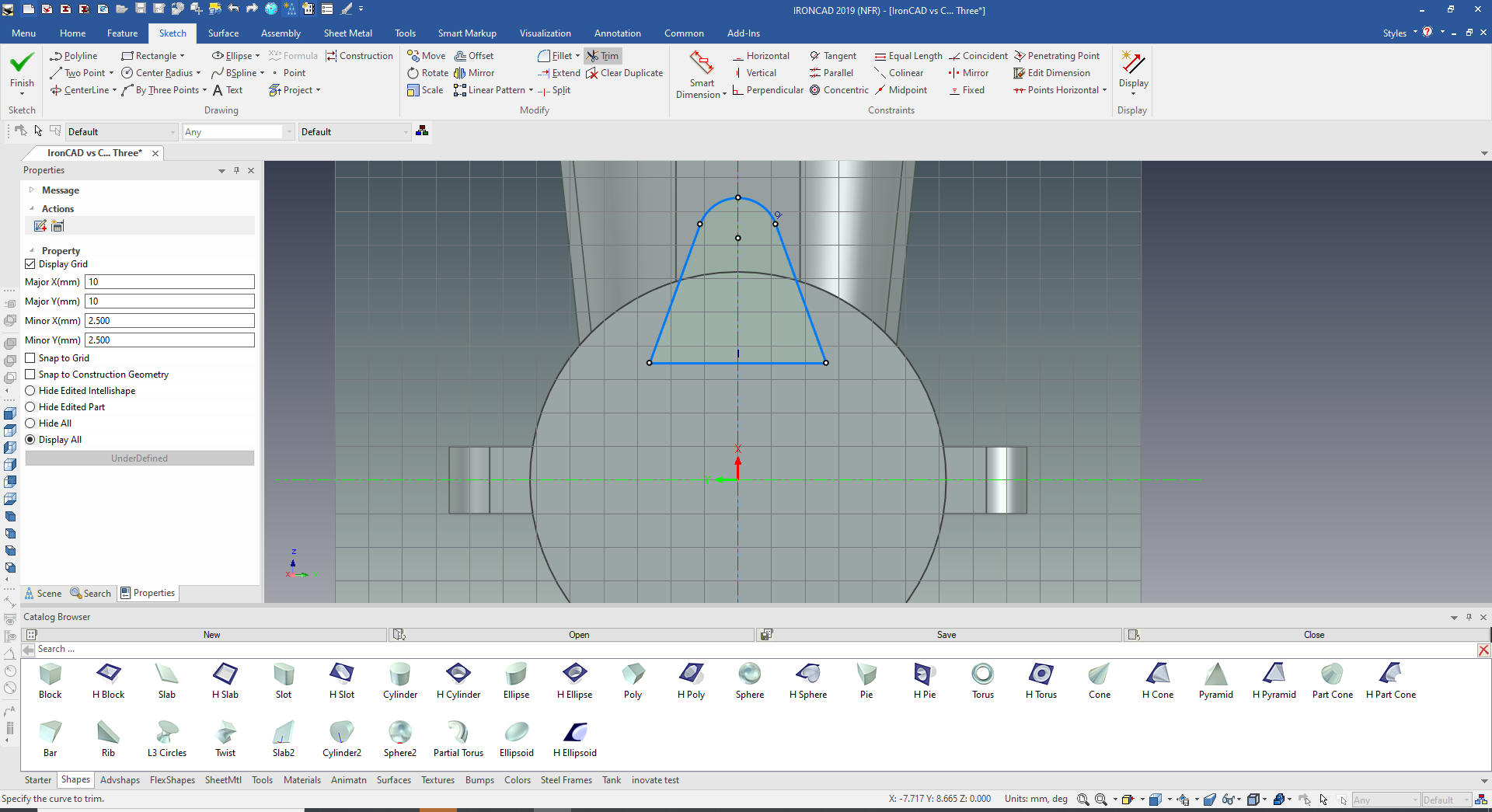Click the Save button in Catalog Browser

pyautogui.click(x=946, y=635)
